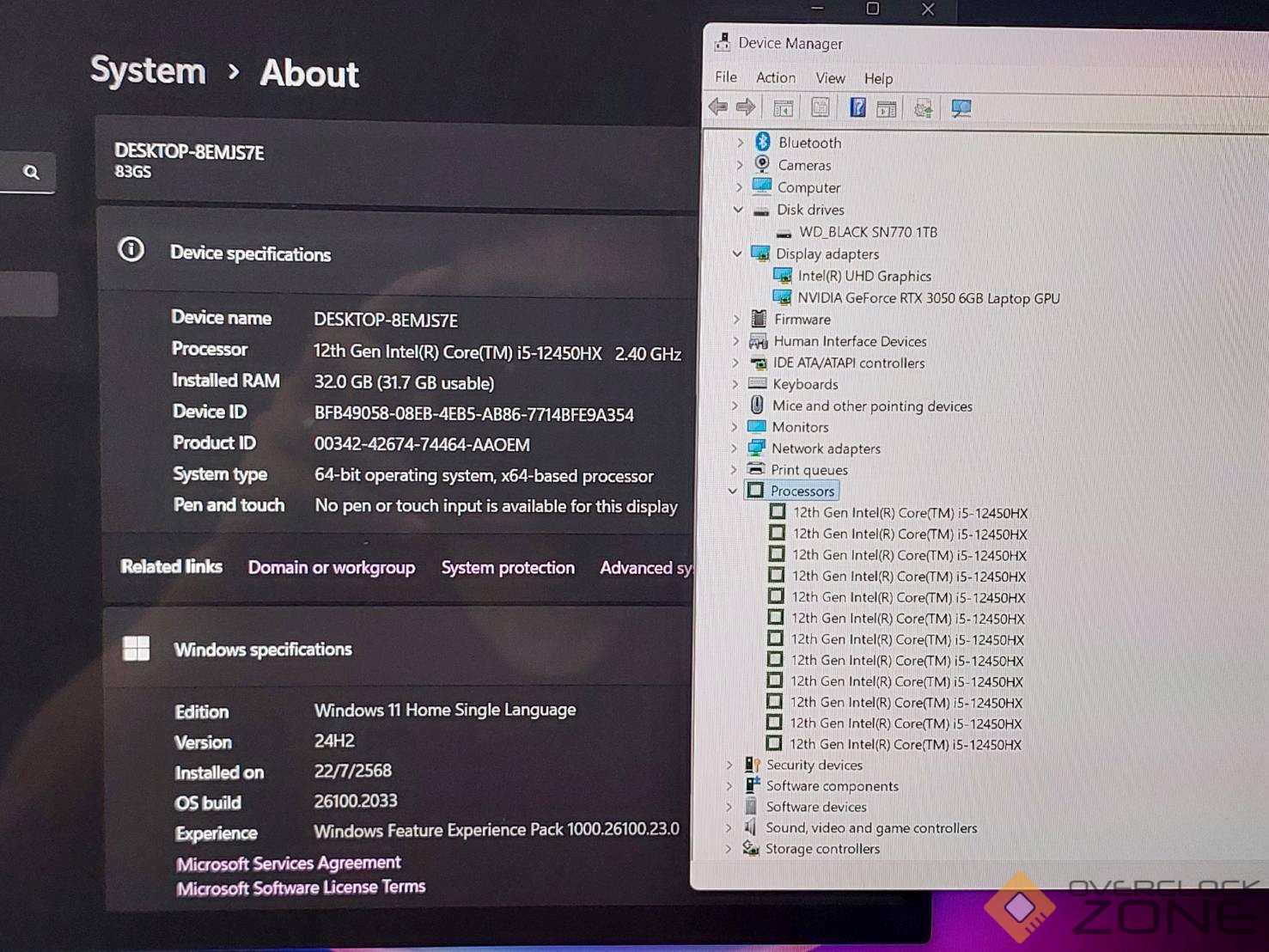Select the Software components category icon
1269x952 pixels.
click(x=752, y=785)
